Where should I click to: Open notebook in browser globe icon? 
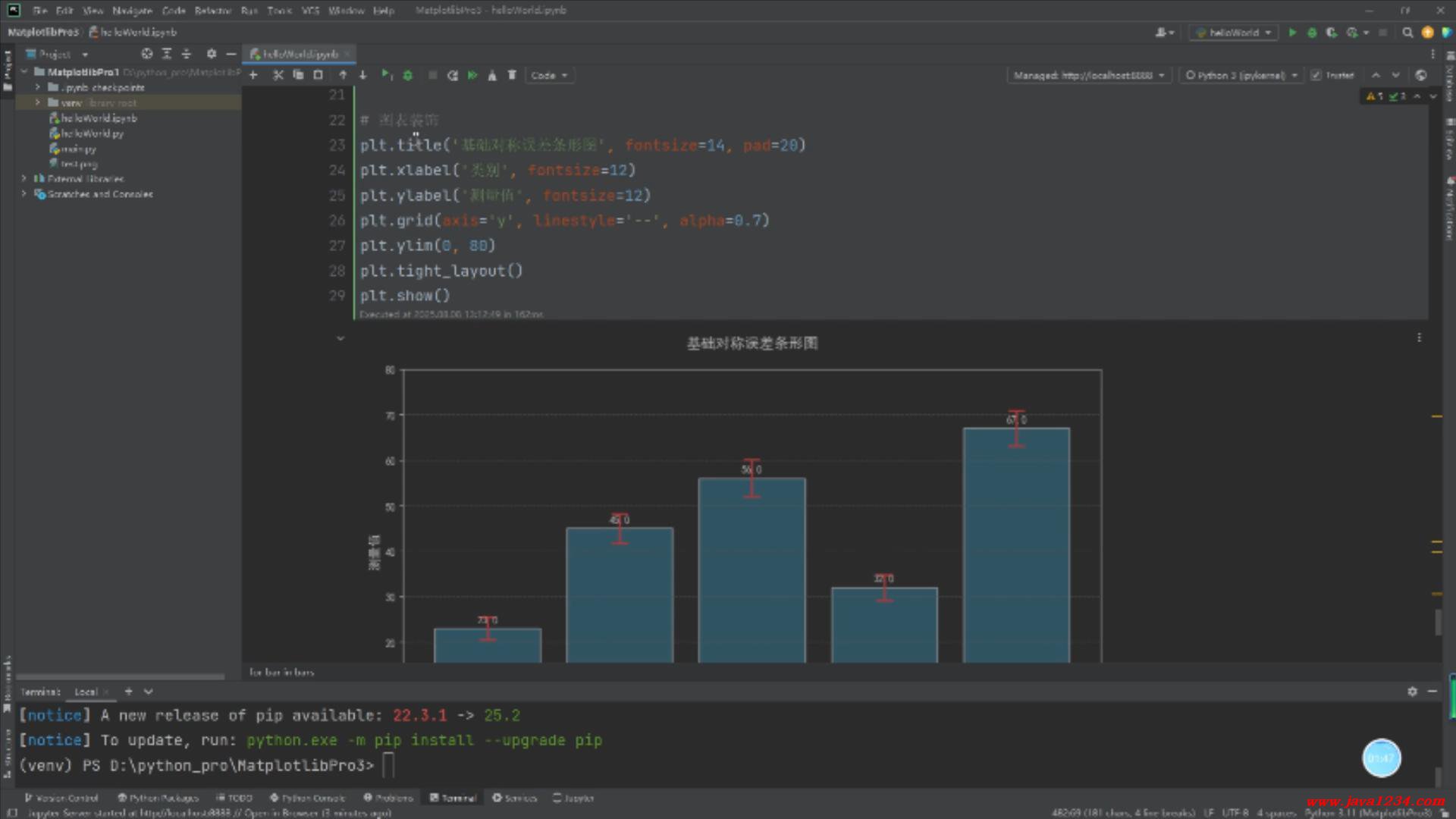pyautogui.click(x=1421, y=75)
